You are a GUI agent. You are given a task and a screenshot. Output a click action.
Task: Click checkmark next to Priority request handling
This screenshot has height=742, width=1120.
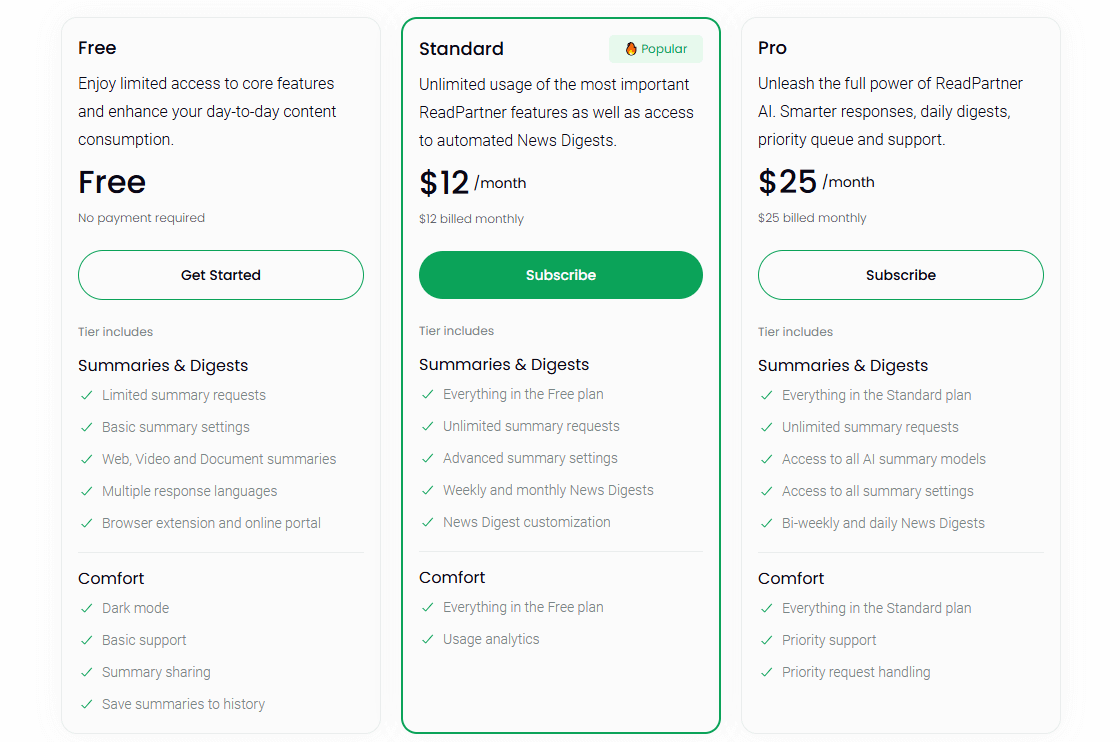767,672
